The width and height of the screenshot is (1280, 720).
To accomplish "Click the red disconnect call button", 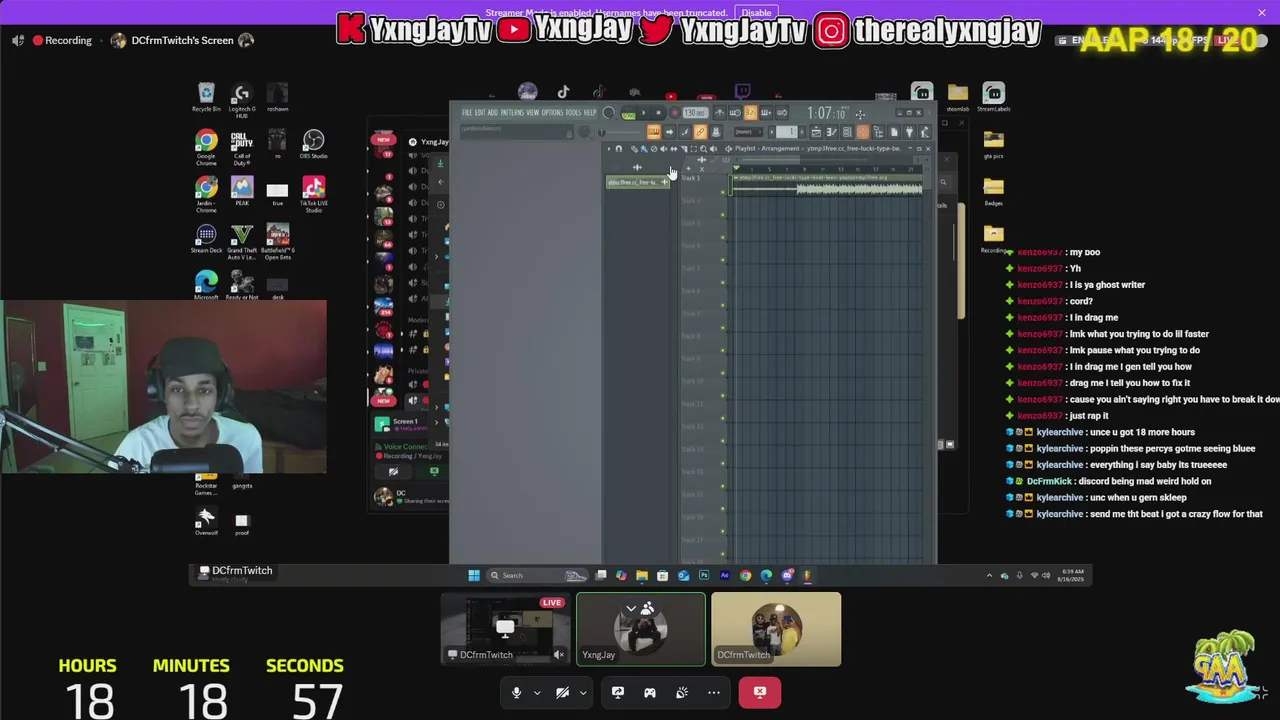I will coord(760,692).
